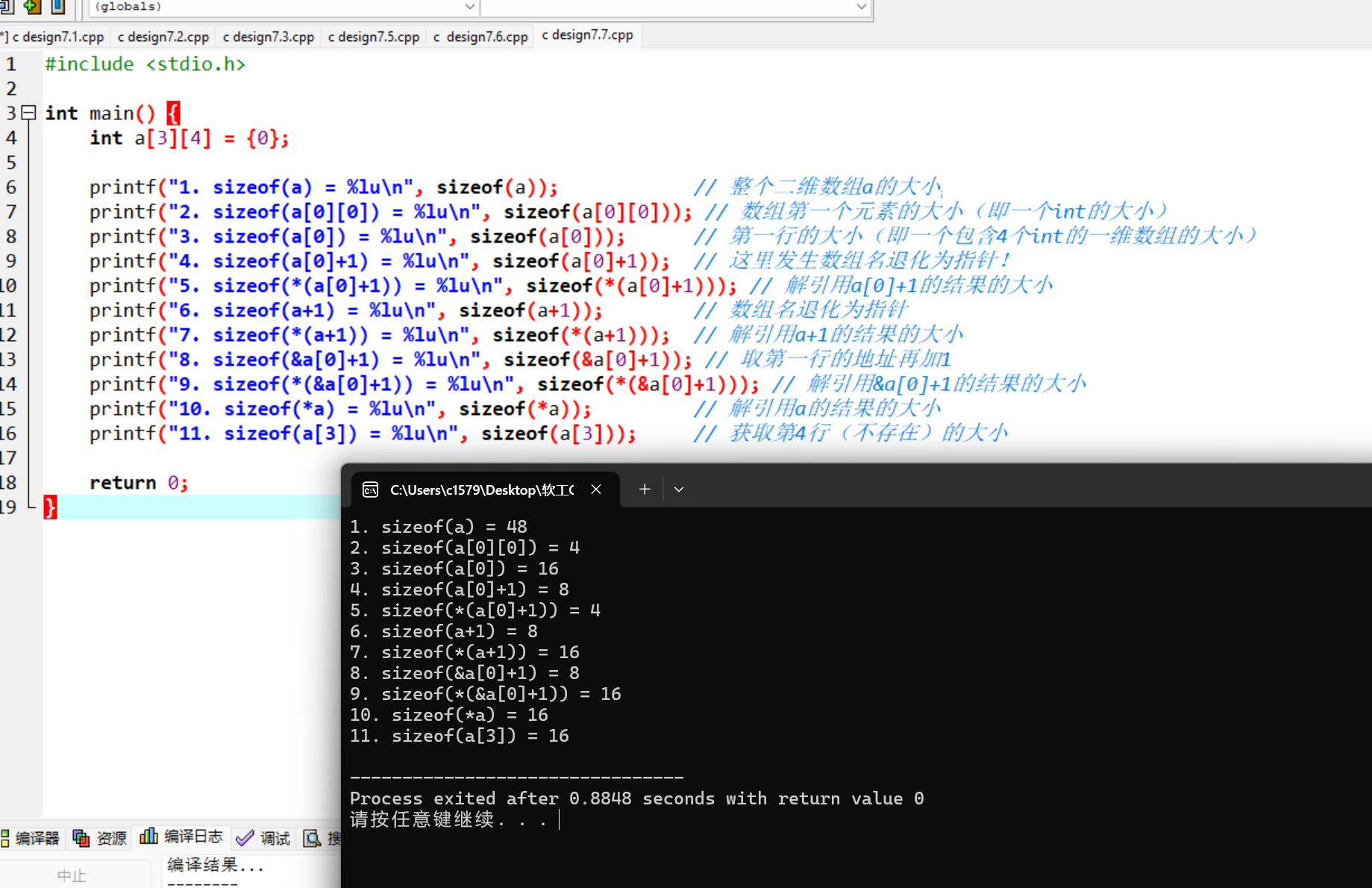The height and width of the screenshot is (888, 1372).
Task: Click the printf line for sizeof(a)
Action: (x=324, y=187)
